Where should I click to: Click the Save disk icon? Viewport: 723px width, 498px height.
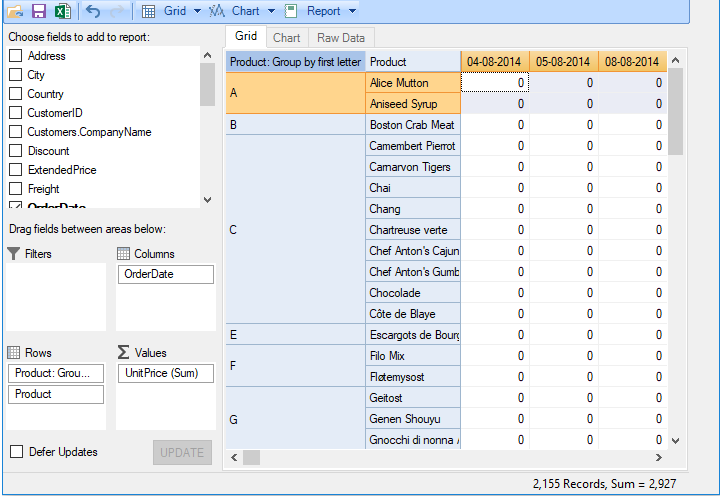click(x=39, y=11)
